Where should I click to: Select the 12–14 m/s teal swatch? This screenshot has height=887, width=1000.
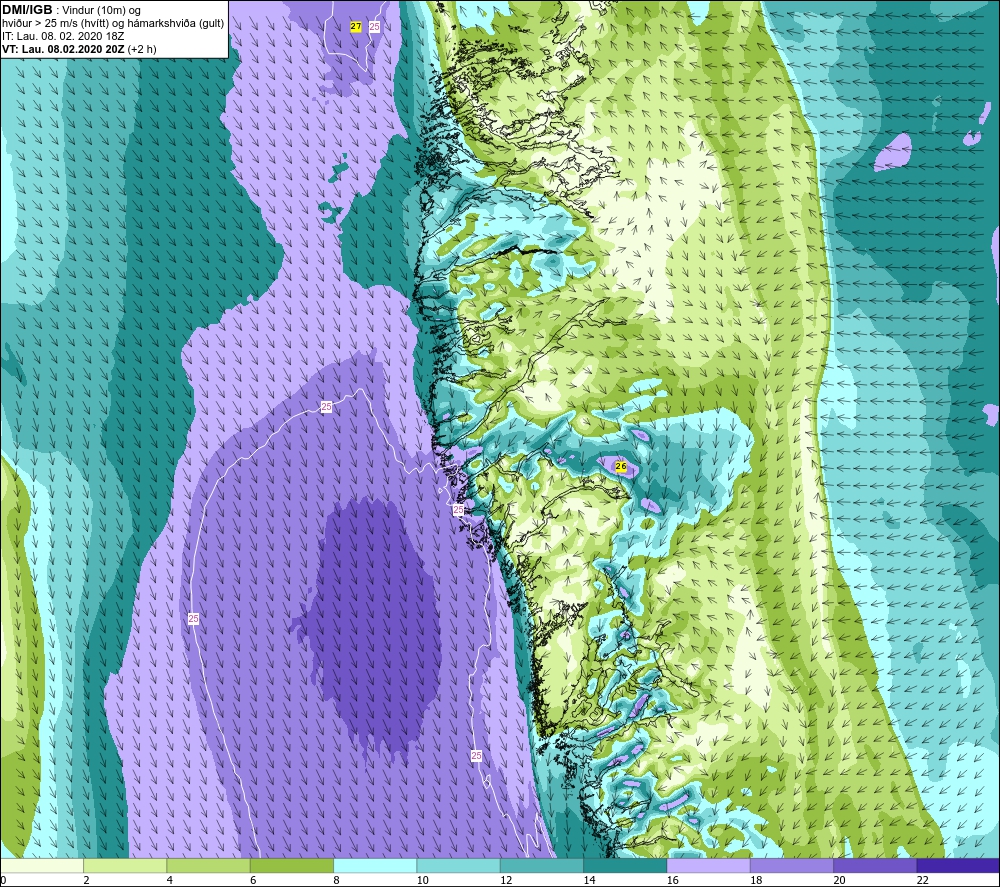(541, 865)
